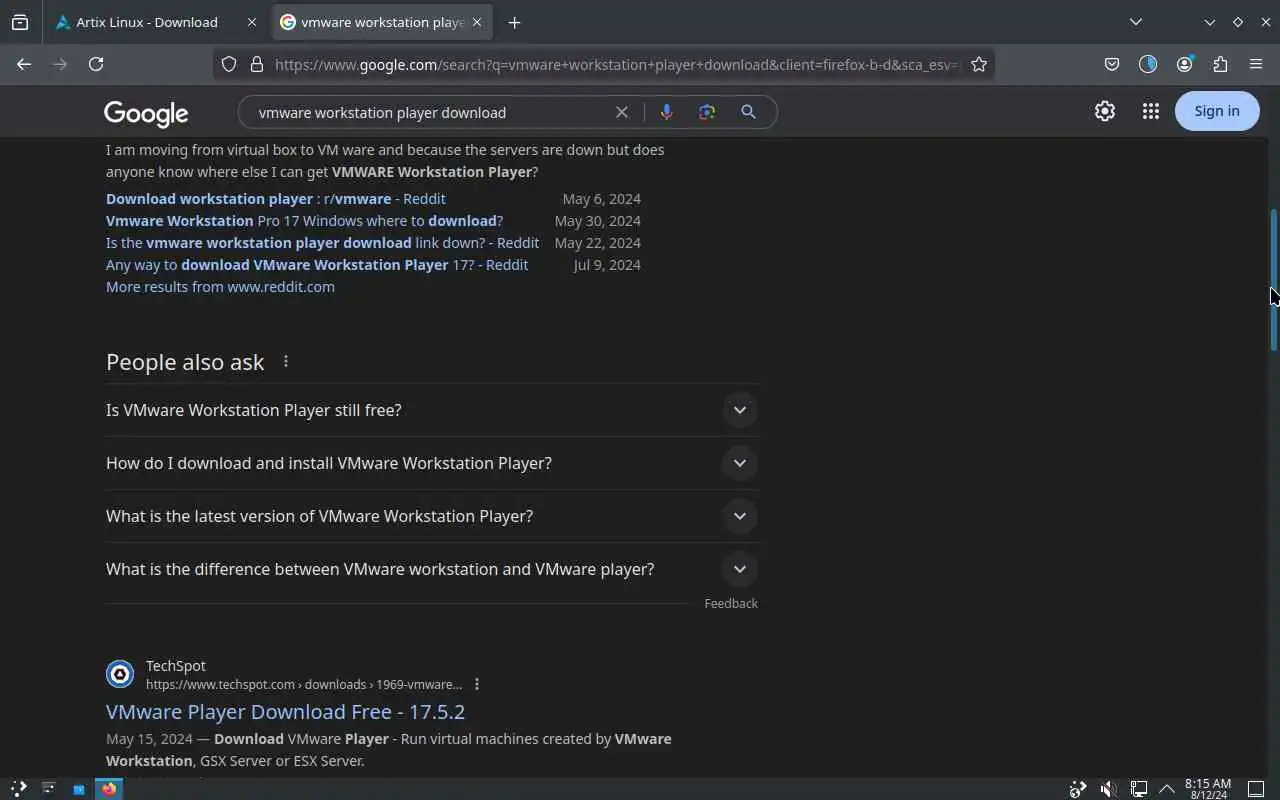Start a voice search with microphone
Viewport: 1280px width, 800px height.
coord(666,112)
